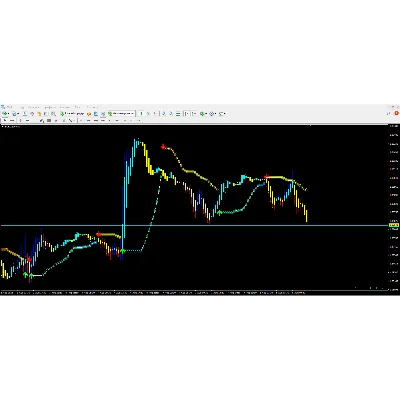
Task: Select the rectangle shape drawing tool
Action: tap(49, 120)
